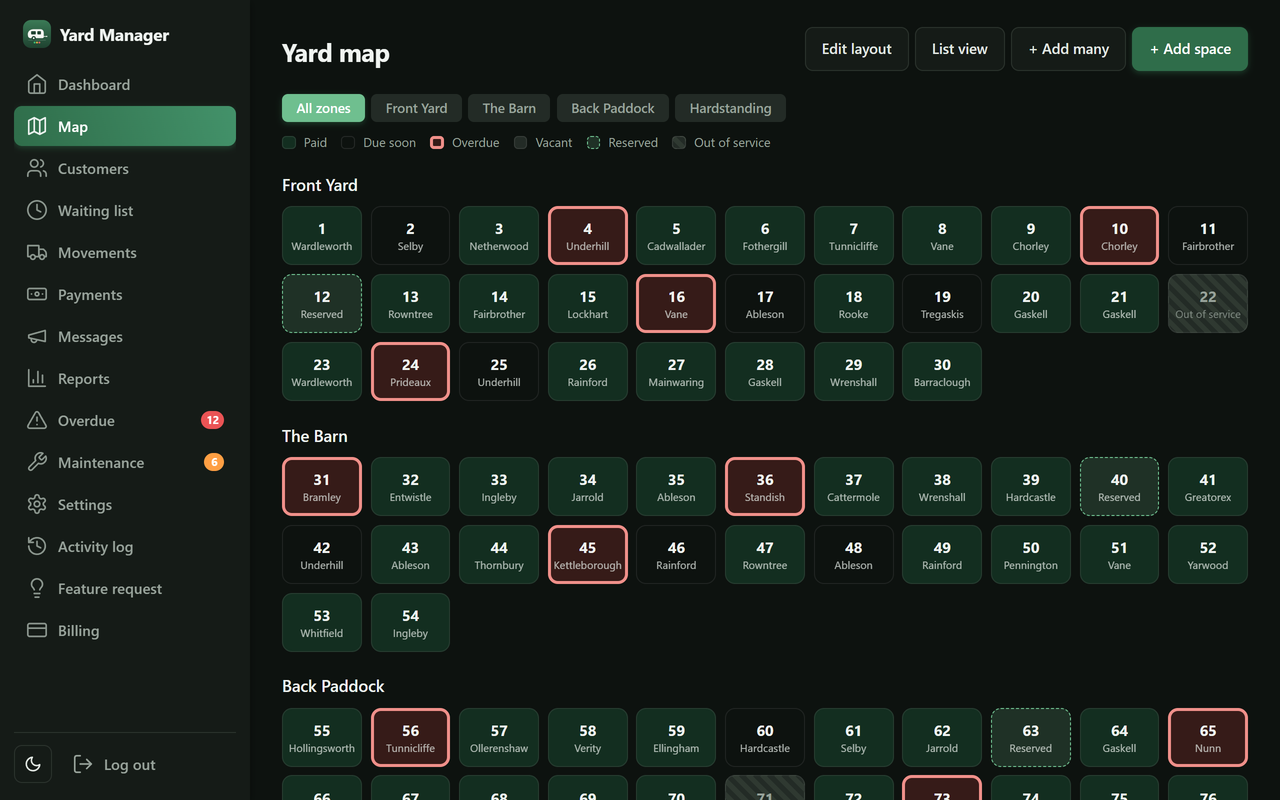Click the Vacant legend swatch
The height and width of the screenshot is (800, 1280).
click(520, 143)
